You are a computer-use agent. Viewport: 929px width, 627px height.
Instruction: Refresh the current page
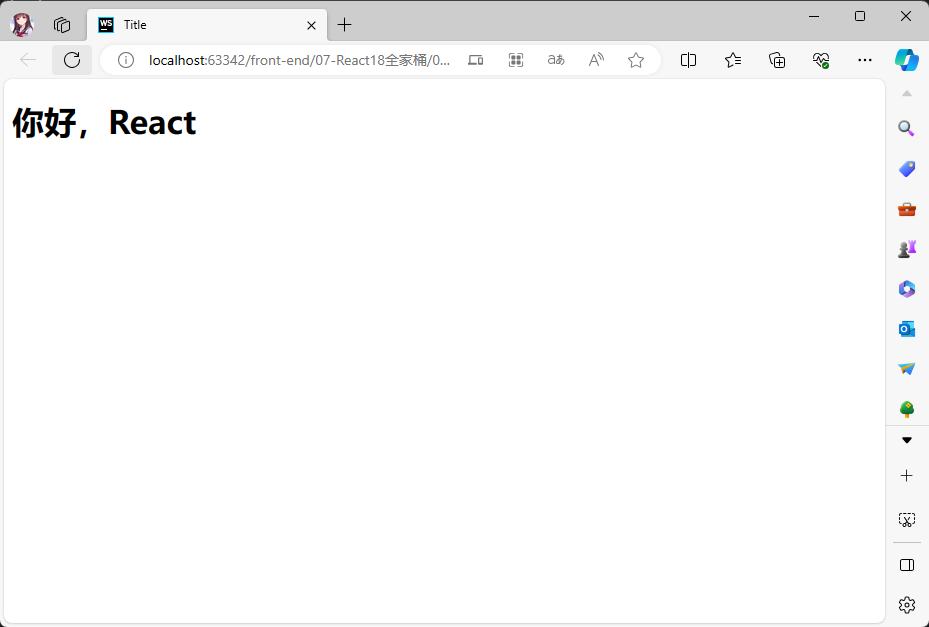(x=72, y=60)
